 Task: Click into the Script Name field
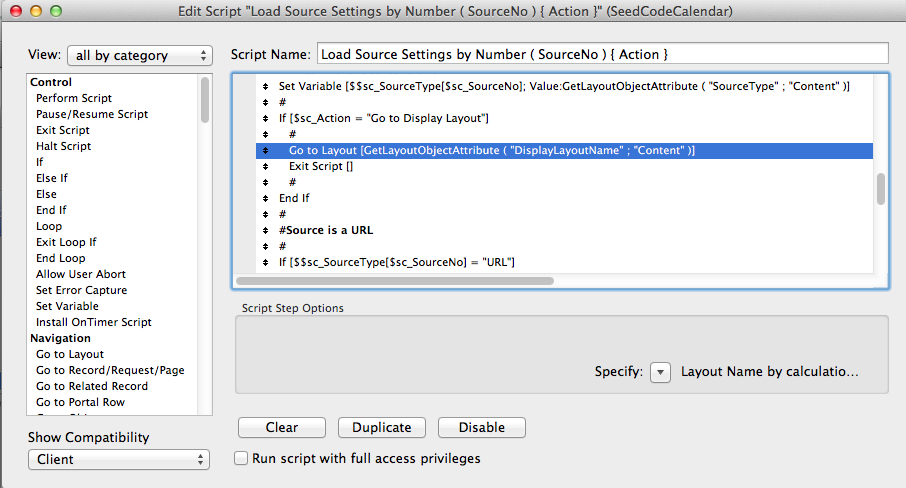602,54
